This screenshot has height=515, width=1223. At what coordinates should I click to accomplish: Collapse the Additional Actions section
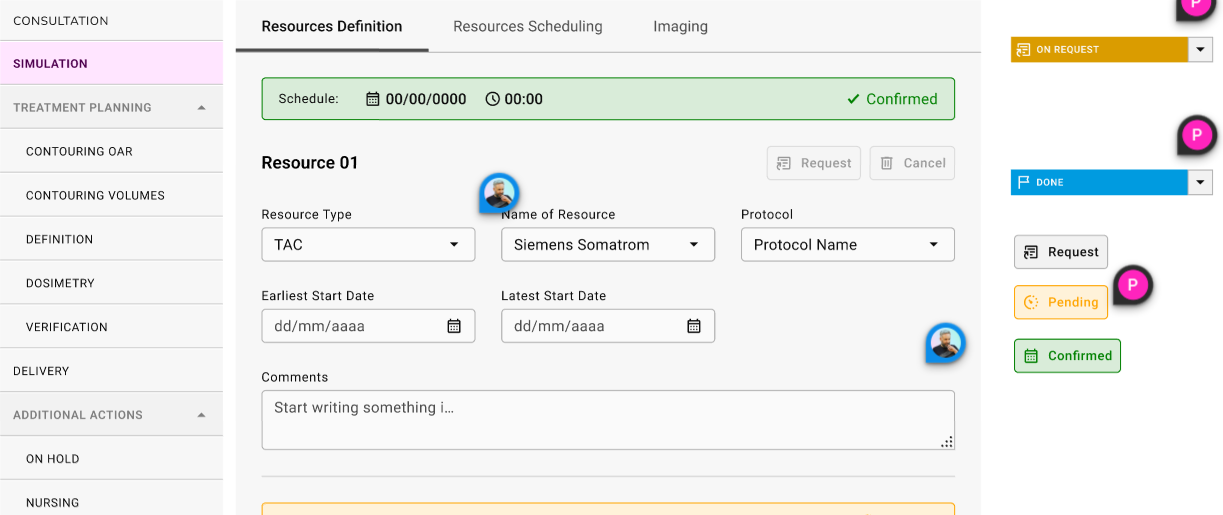point(201,415)
